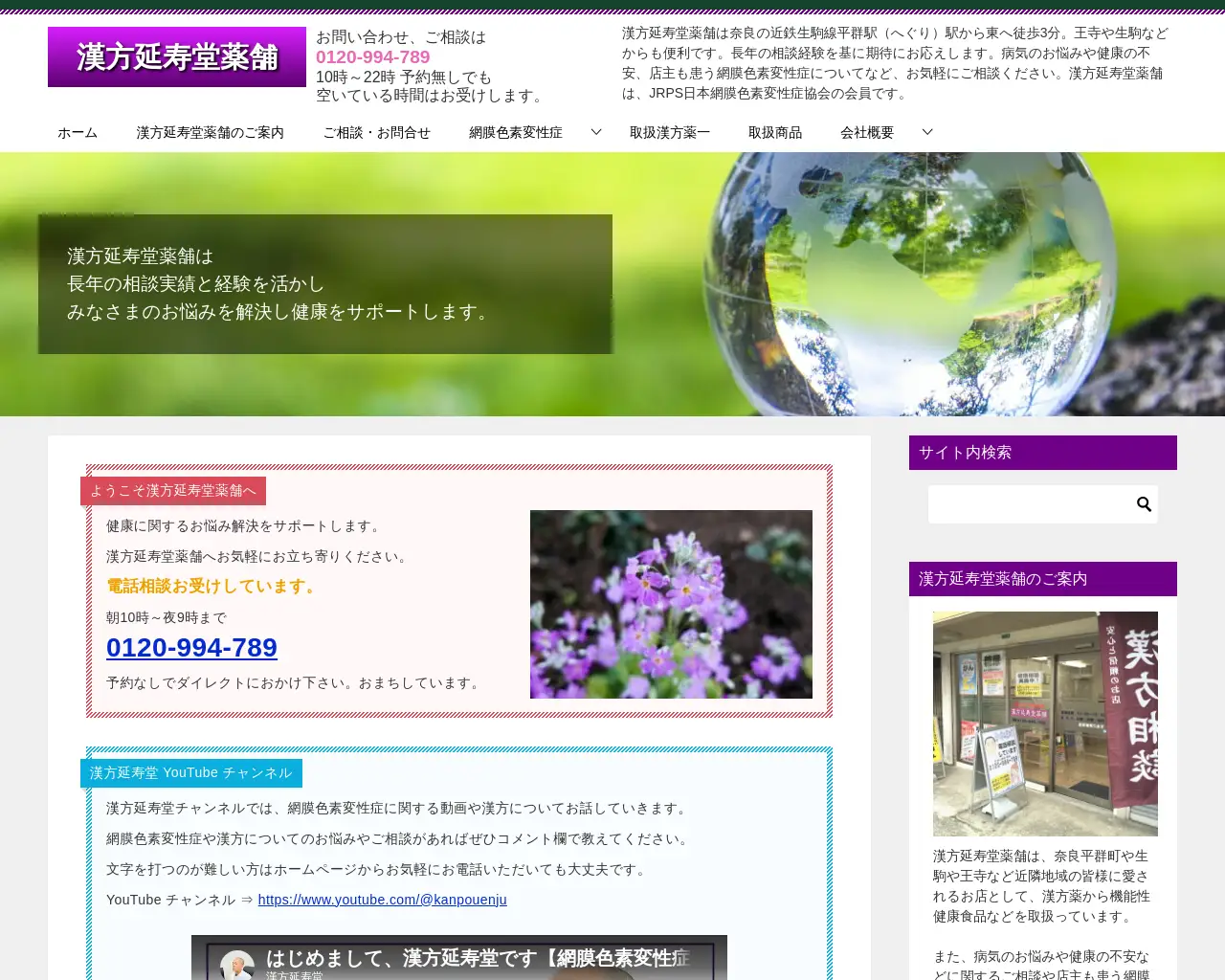Image resolution: width=1225 pixels, height=980 pixels.
Task: Open the ご相談・お問合せ page
Action: point(377,132)
